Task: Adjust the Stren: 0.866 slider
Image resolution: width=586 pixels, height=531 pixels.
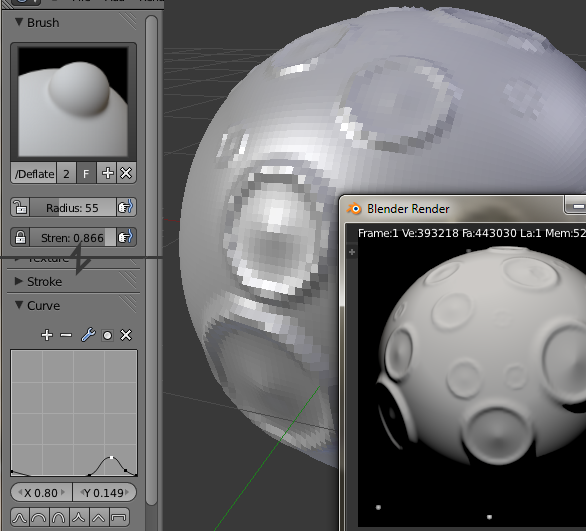Action: (73, 237)
